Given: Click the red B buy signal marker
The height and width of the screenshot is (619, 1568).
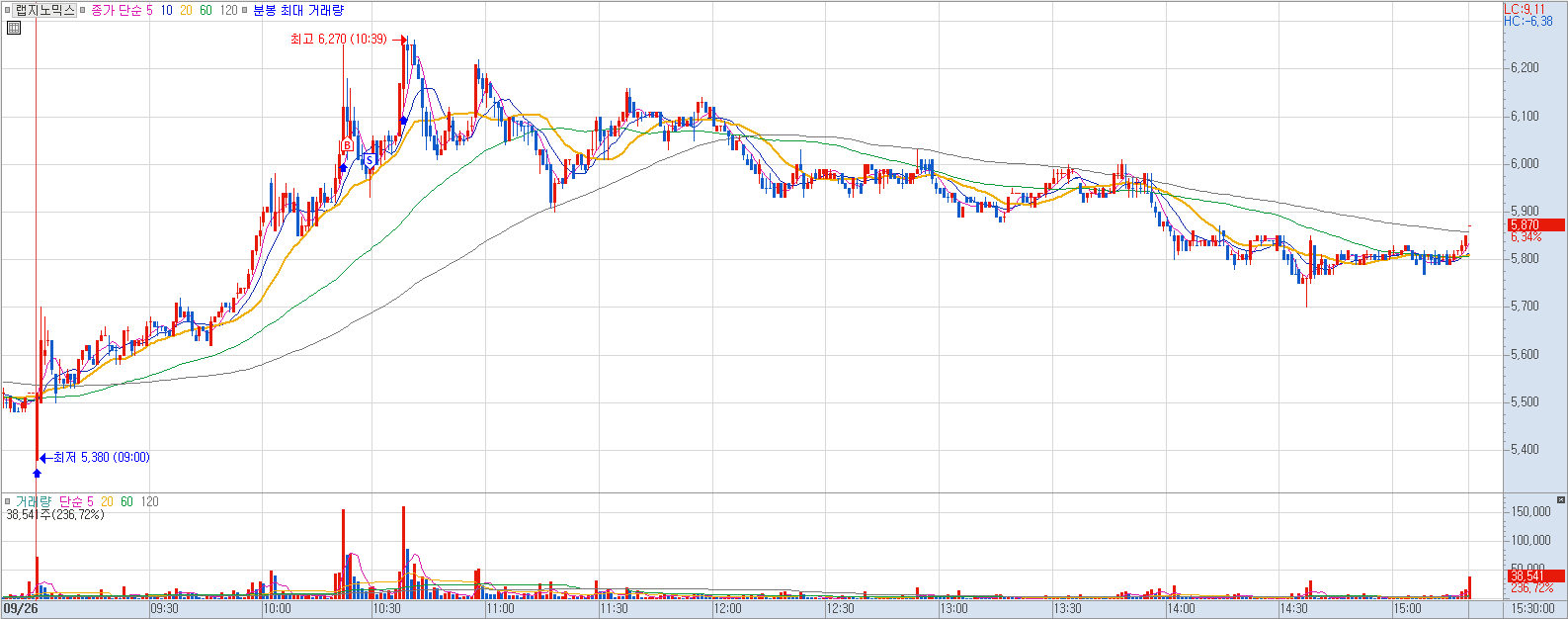Looking at the screenshot, I should 347,145.
